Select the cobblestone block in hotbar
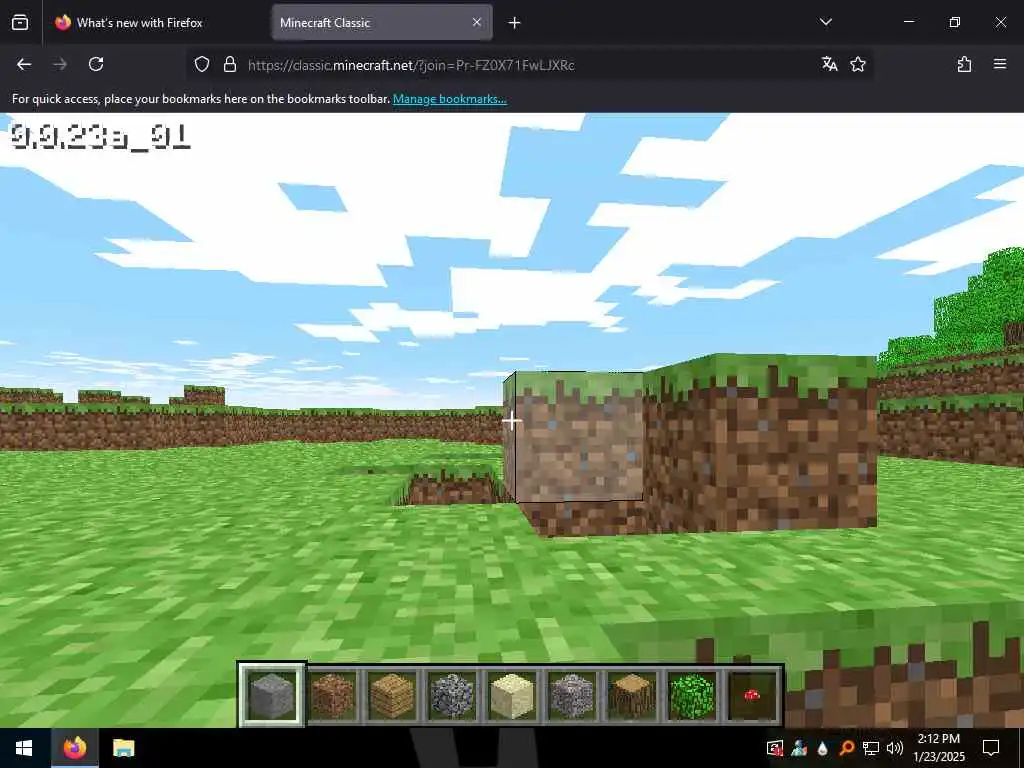Screen dimensions: 1024x768 click(x=452, y=695)
